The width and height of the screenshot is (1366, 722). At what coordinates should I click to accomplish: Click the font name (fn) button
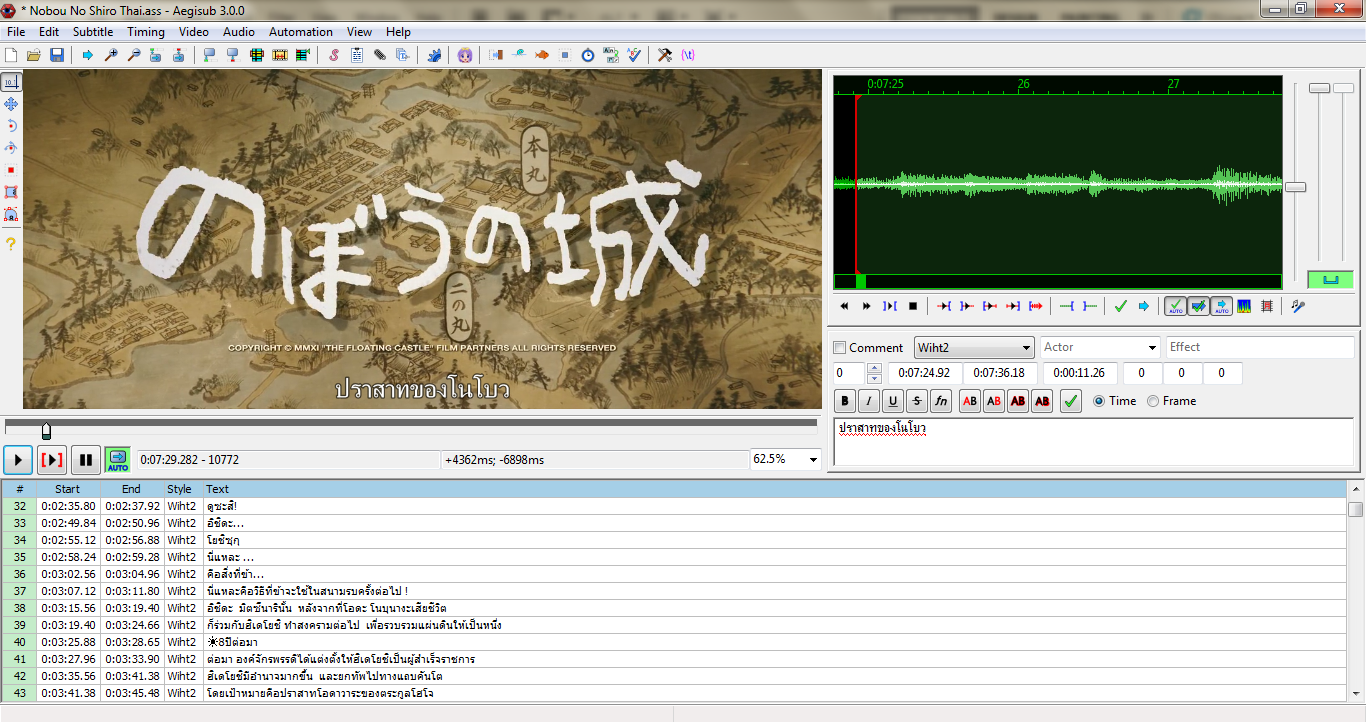tap(941, 401)
